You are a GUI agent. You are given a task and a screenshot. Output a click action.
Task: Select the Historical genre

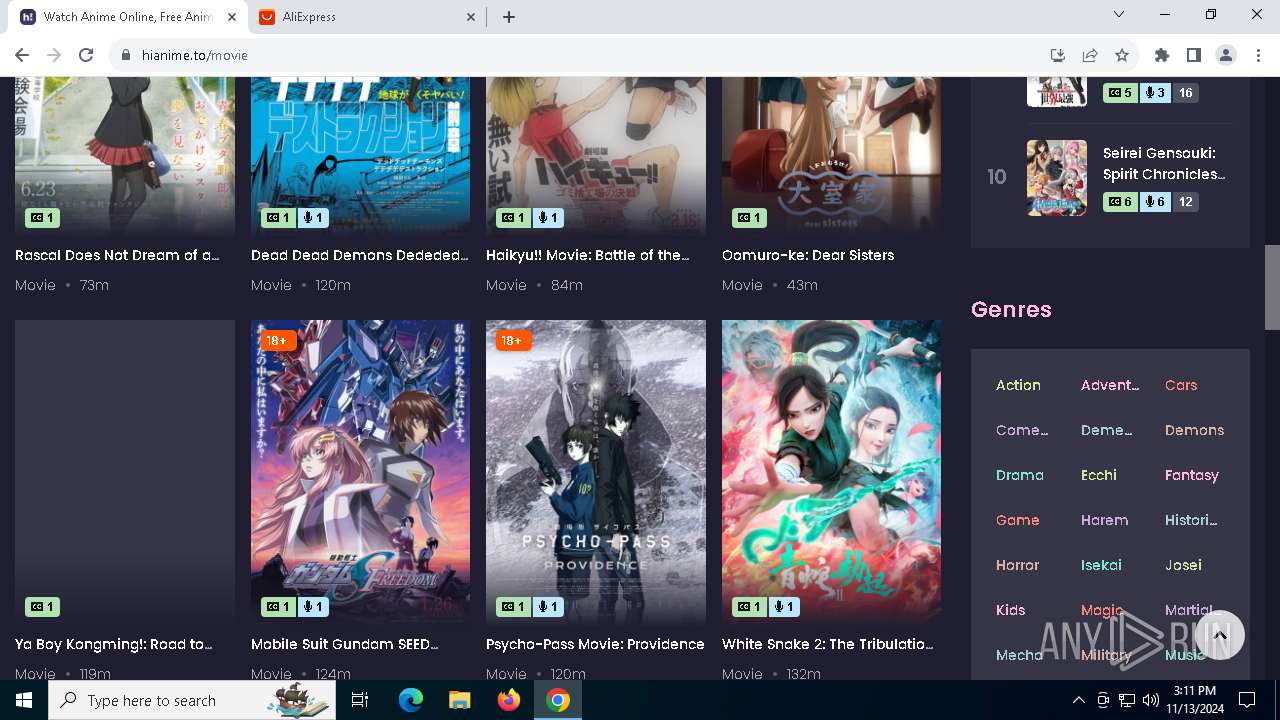pyautogui.click(x=1191, y=520)
